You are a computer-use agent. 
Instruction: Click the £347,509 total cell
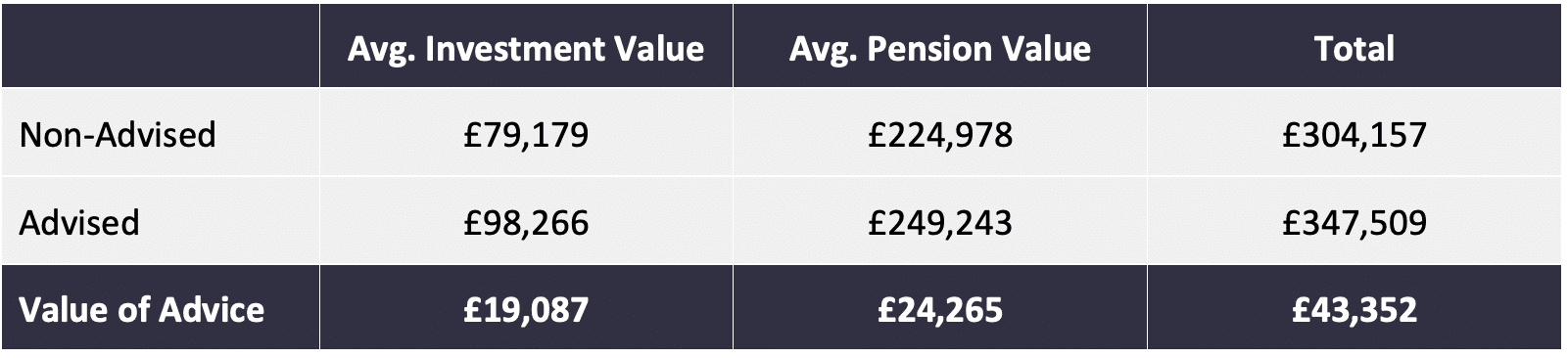point(1354,223)
